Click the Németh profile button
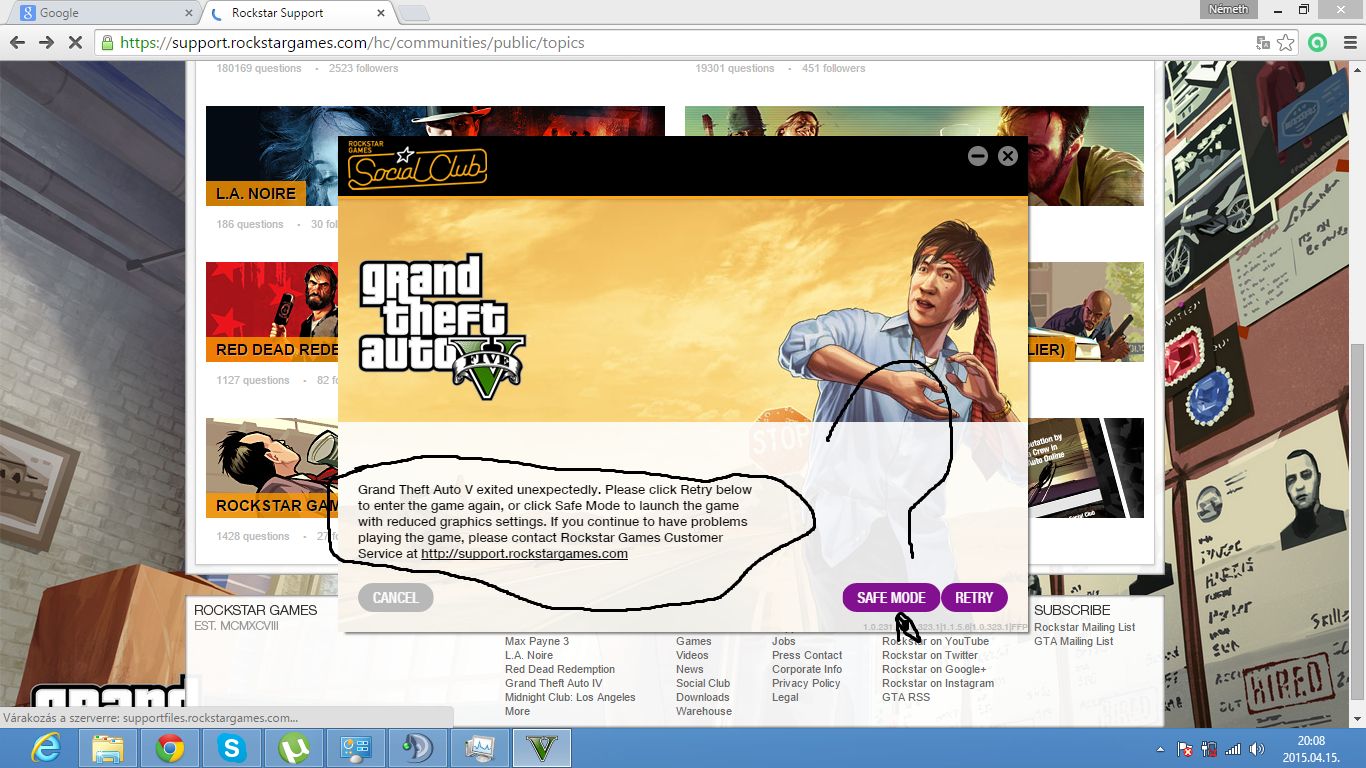 point(1228,9)
